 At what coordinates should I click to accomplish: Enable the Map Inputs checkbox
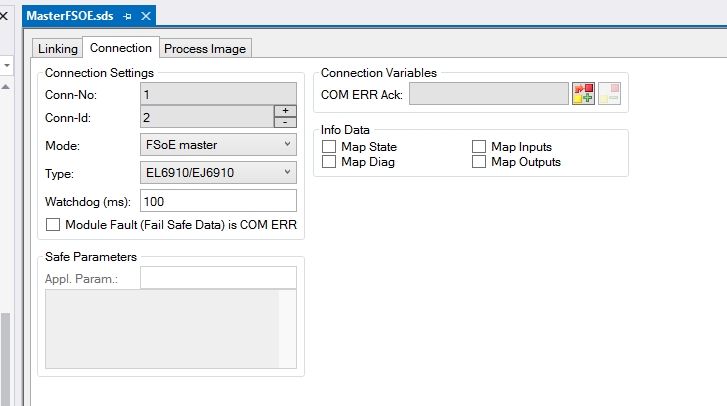[478, 147]
